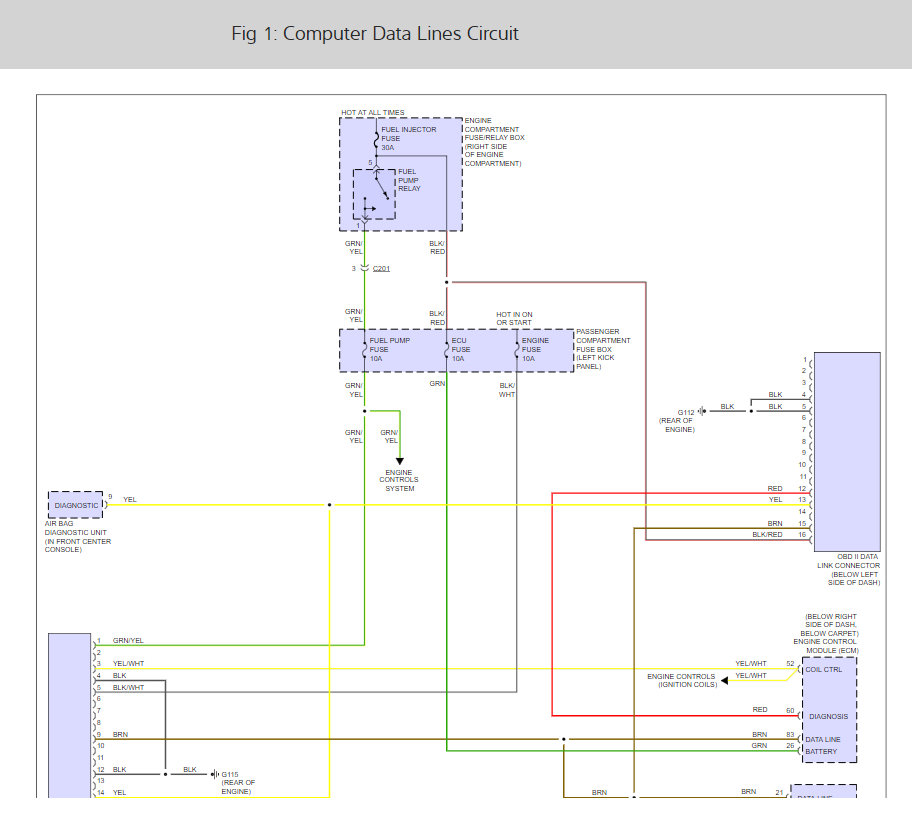Click the fuel pump relay switch symbol
The height and width of the screenshot is (822, 912).
[x=375, y=194]
